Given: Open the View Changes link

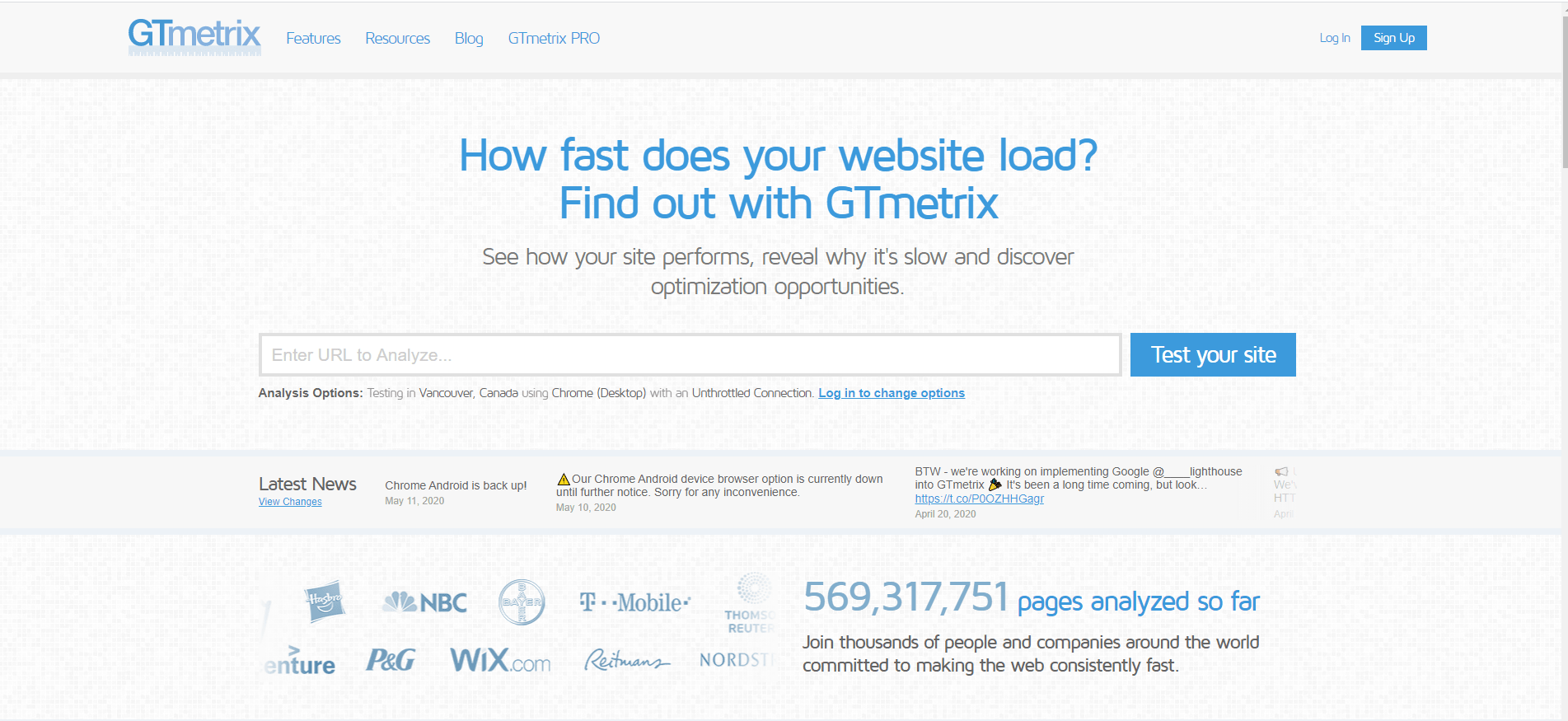Looking at the screenshot, I should point(290,502).
